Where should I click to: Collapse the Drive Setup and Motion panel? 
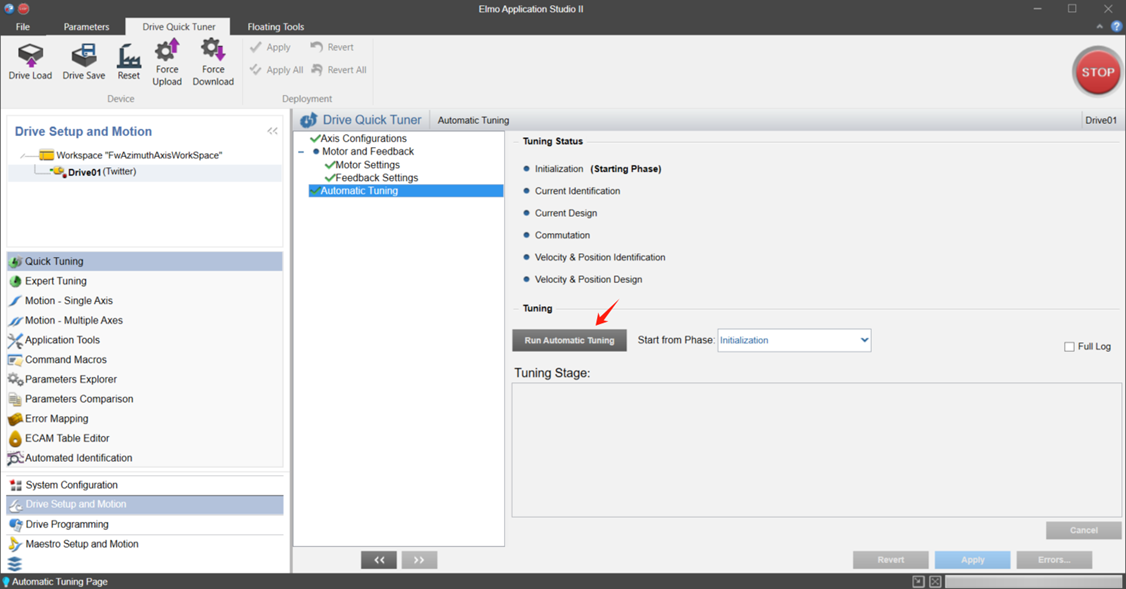(x=272, y=131)
